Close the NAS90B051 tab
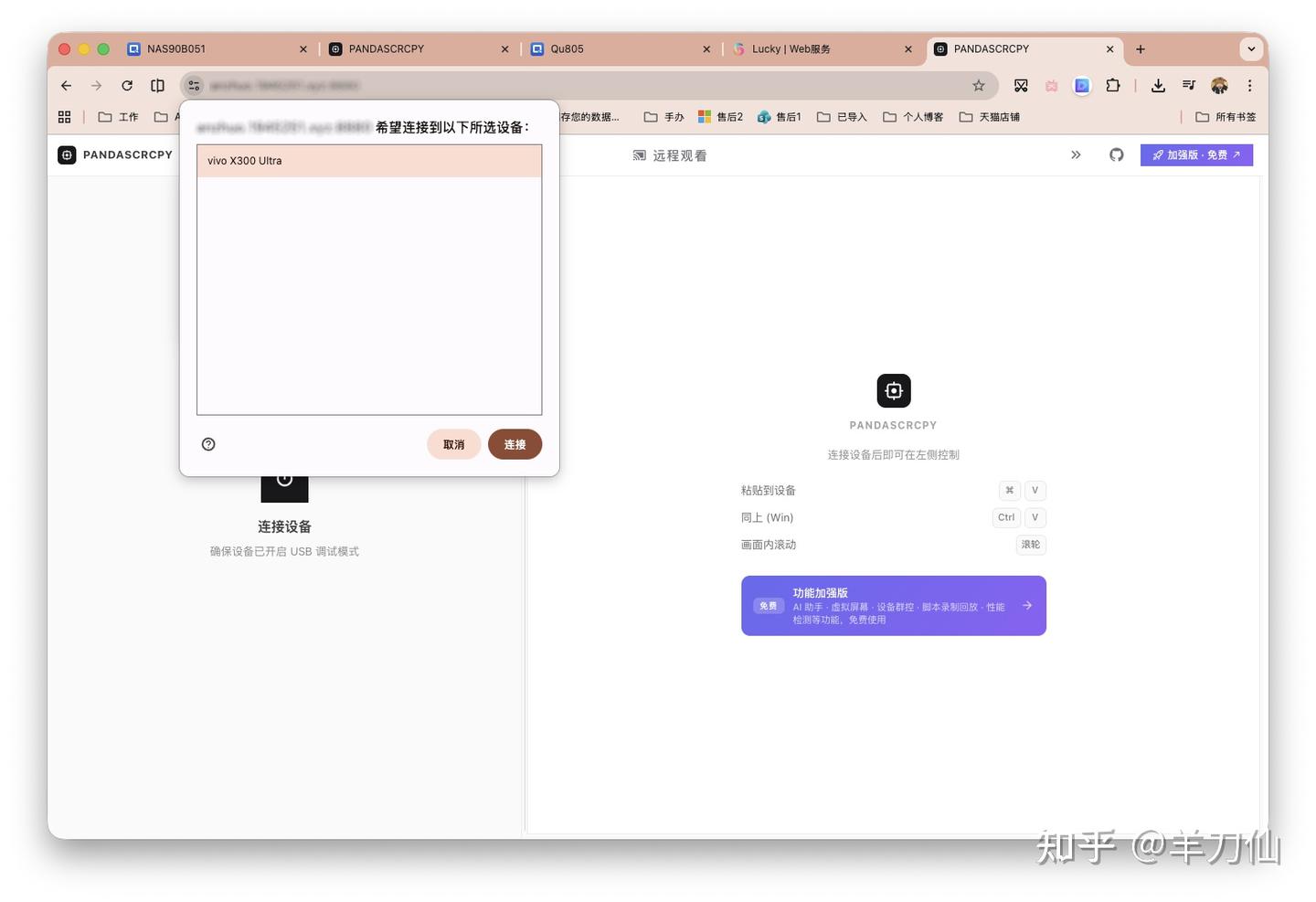This screenshot has width=1316, height=902. (x=303, y=49)
